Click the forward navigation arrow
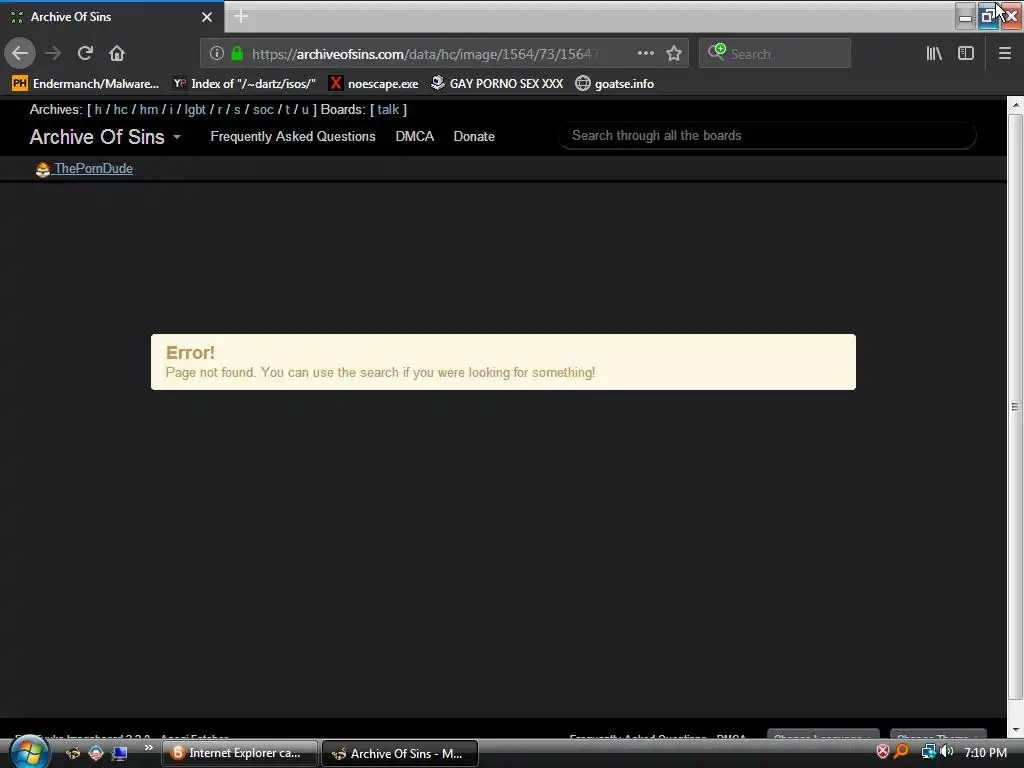1024x768 pixels. (x=54, y=54)
